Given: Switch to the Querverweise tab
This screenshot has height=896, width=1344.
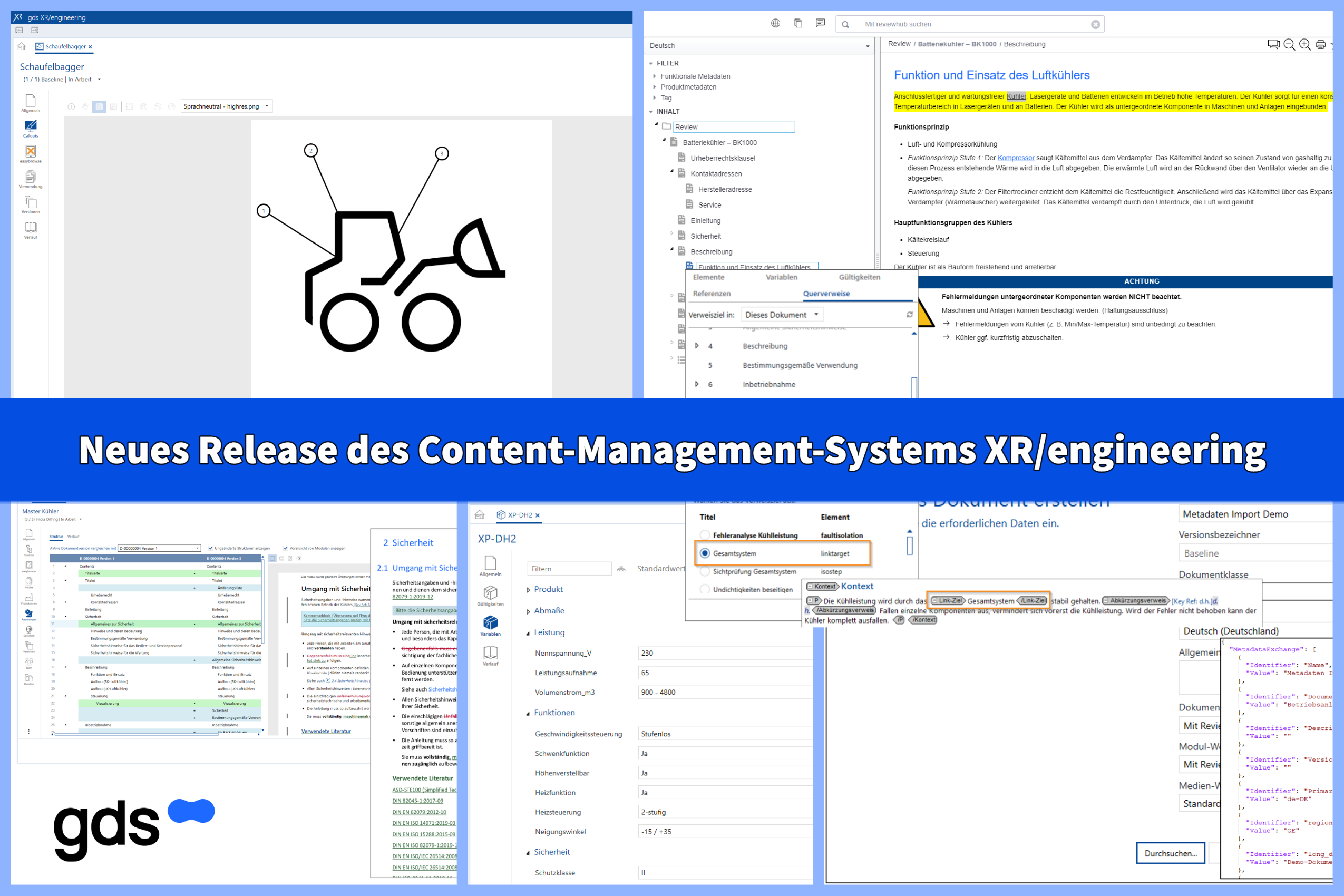Looking at the screenshot, I should point(826,294).
